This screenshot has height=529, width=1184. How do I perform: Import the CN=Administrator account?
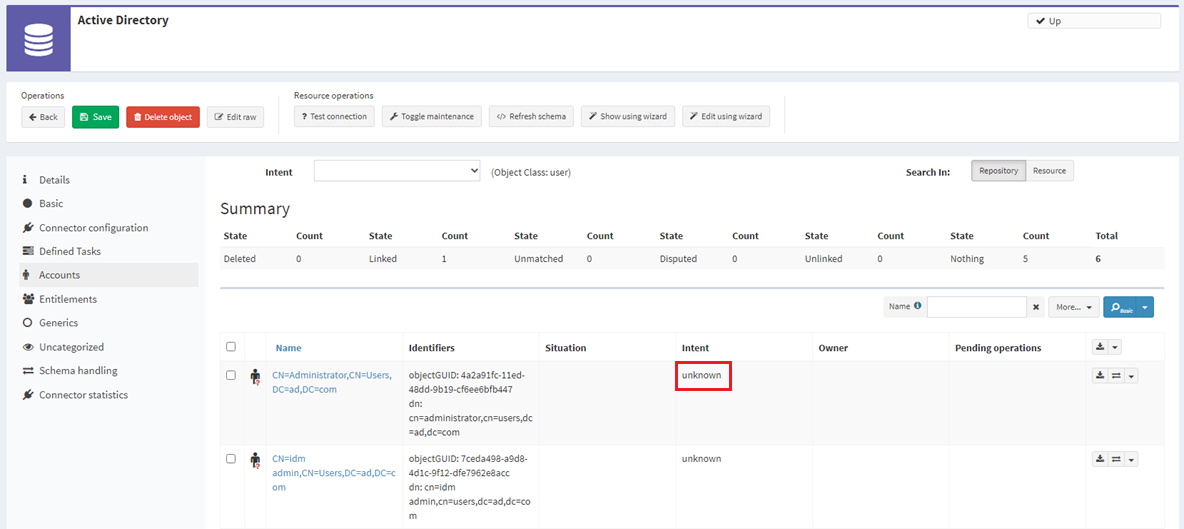pyautogui.click(x=1100, y=375)
